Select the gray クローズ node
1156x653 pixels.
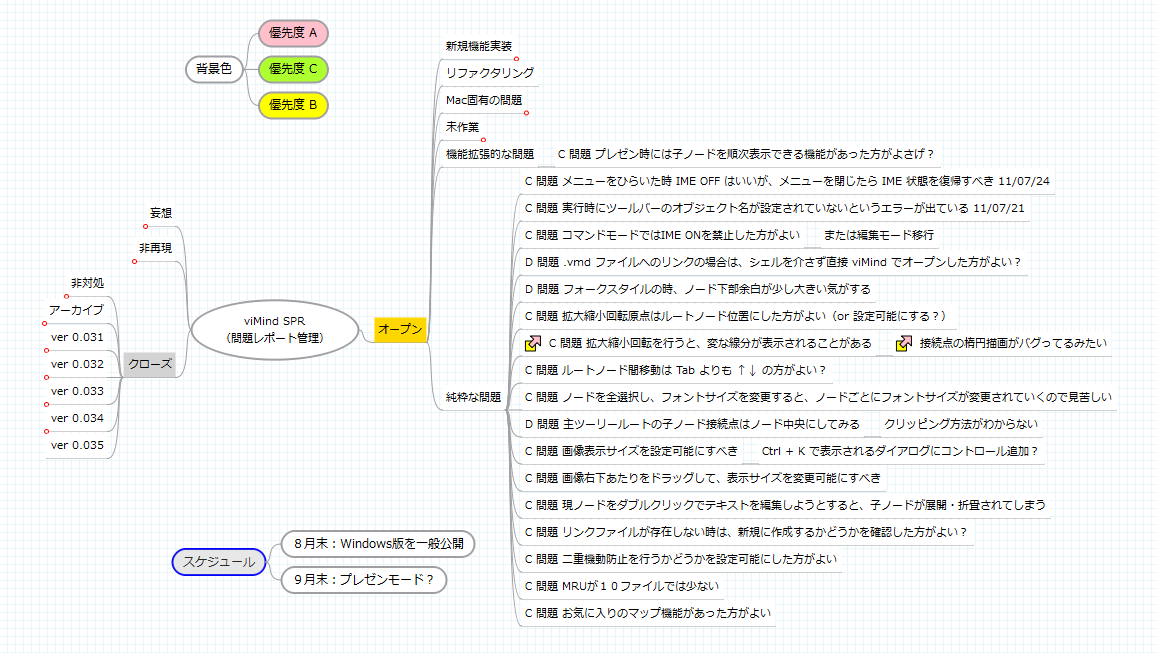pos(150,364)
